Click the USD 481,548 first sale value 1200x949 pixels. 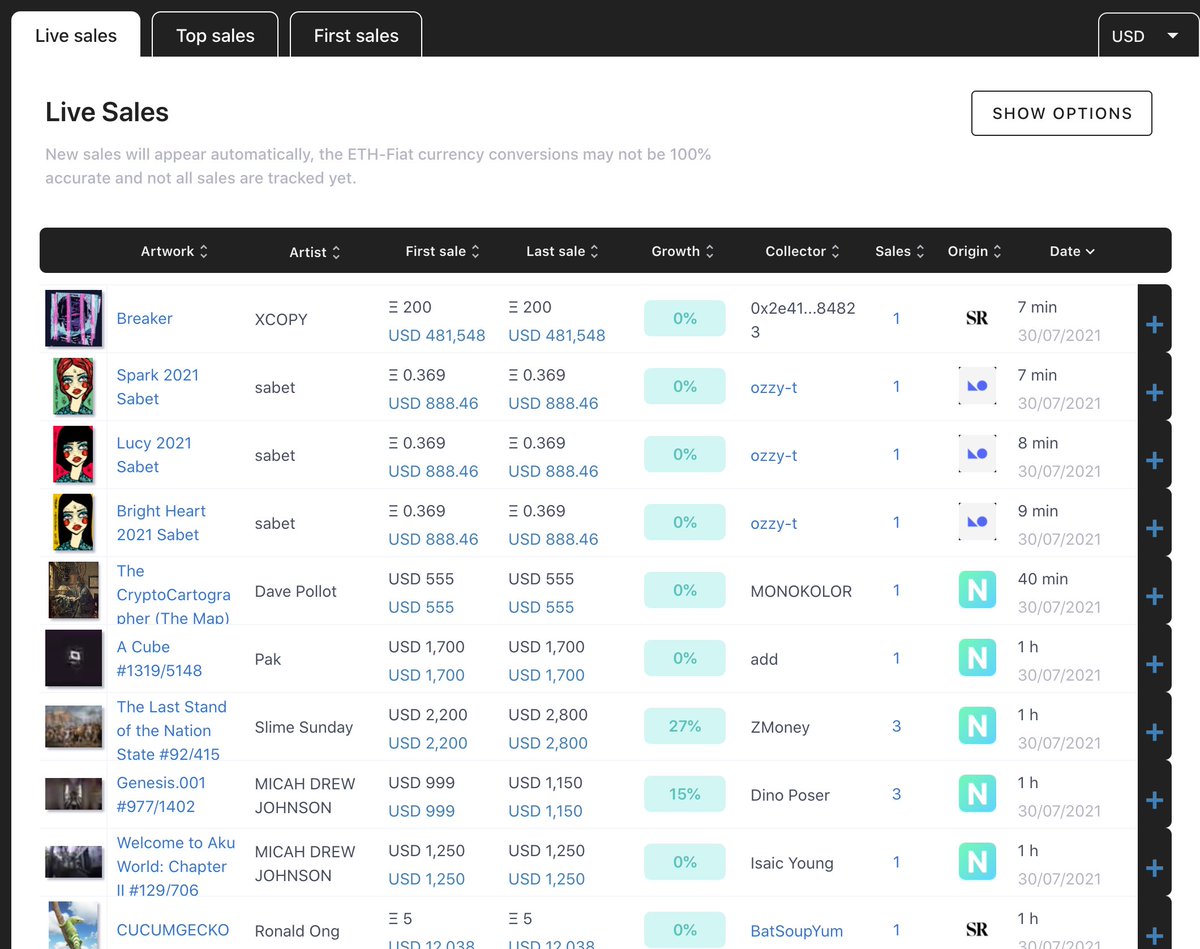(437, 335)
